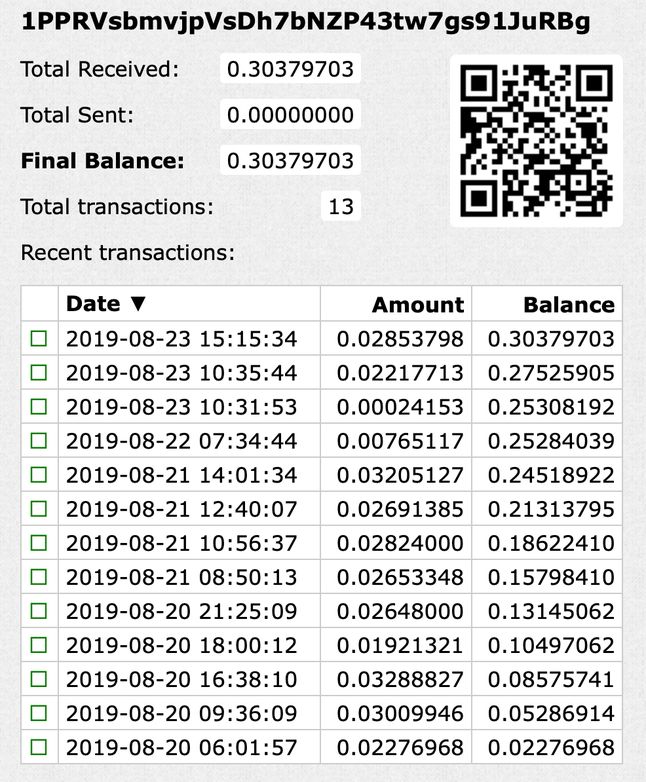Click the Total transactions count 13
646x782 pixels.
tap(341, 206)
